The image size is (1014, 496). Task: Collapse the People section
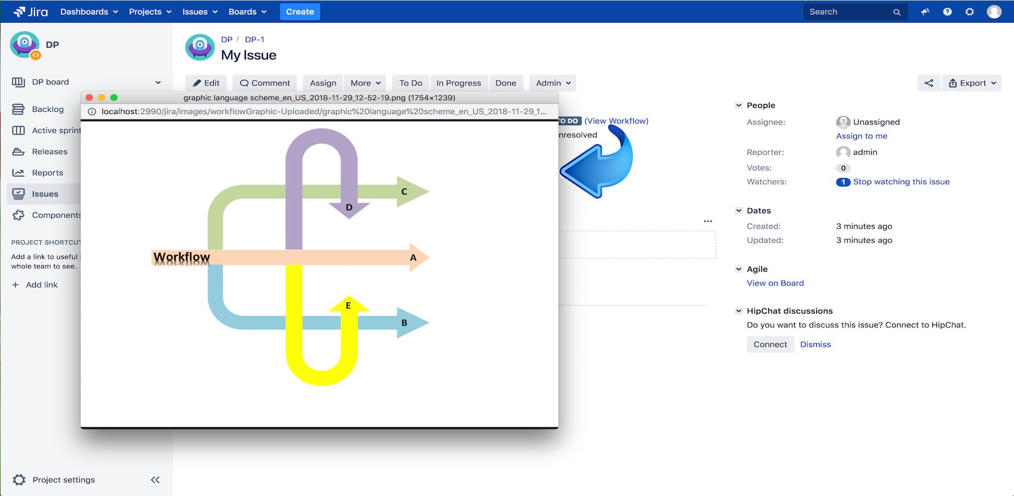[x=739, y=105]
